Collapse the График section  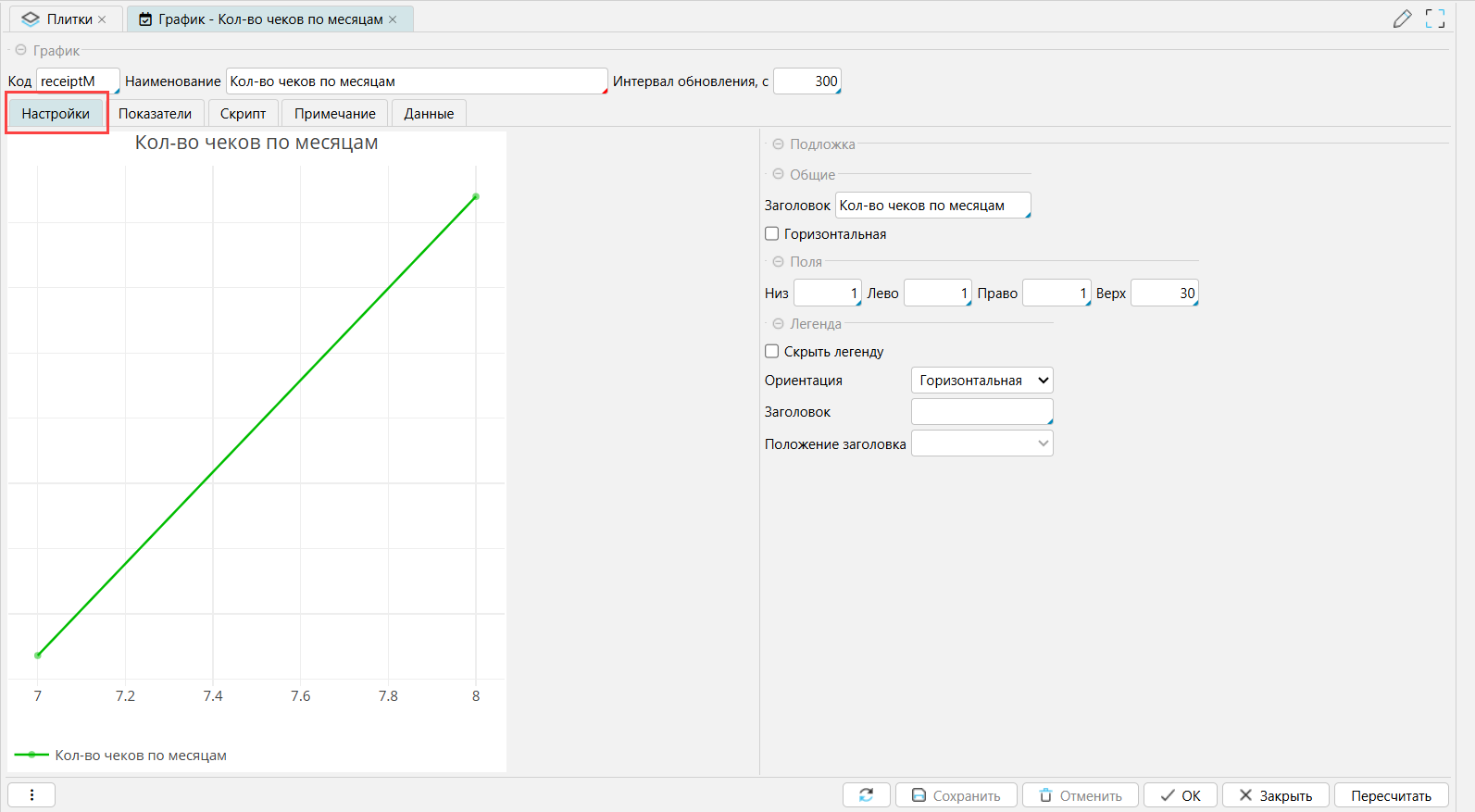20,51
